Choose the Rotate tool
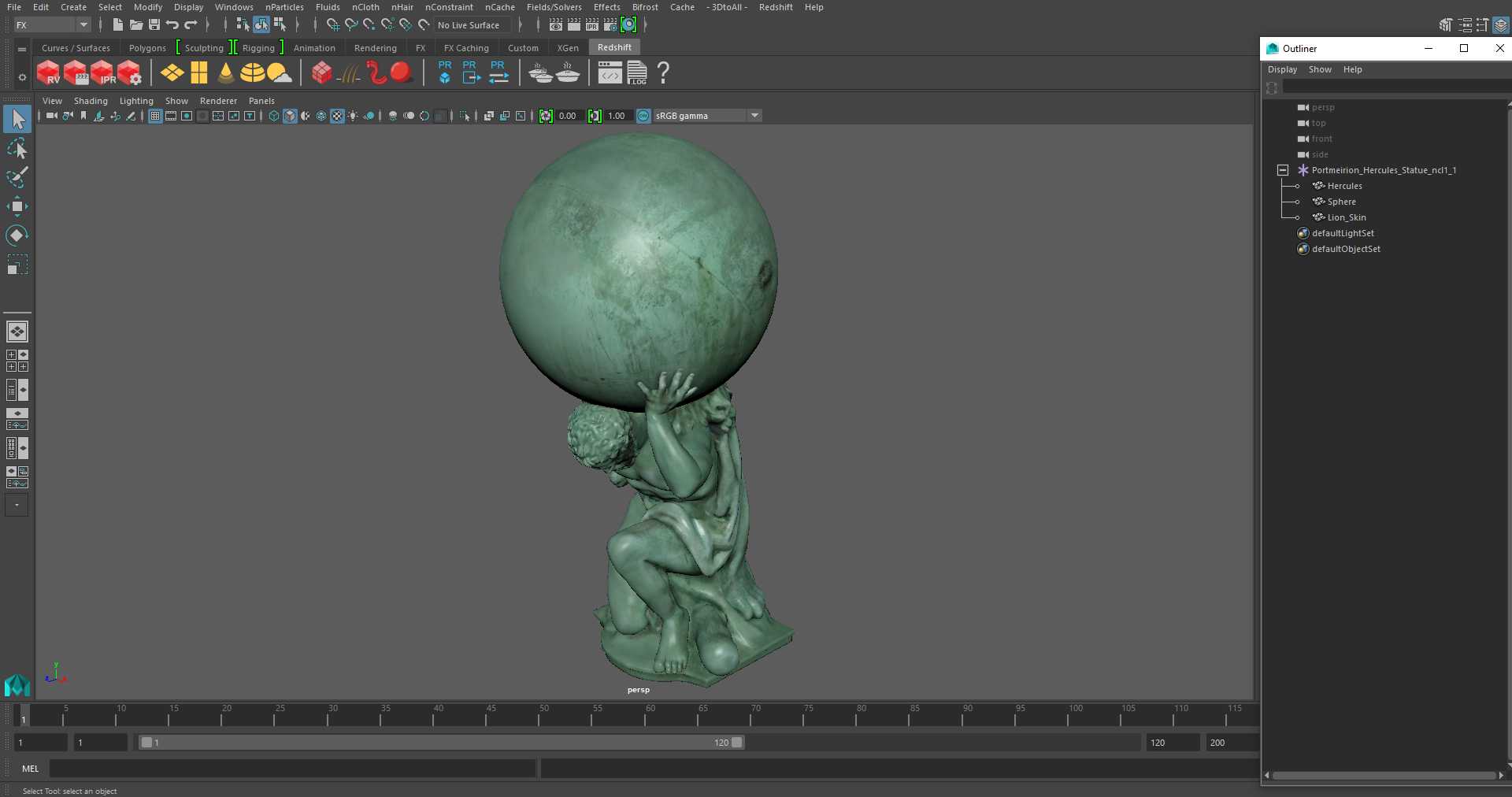 [x=17, y=235]
